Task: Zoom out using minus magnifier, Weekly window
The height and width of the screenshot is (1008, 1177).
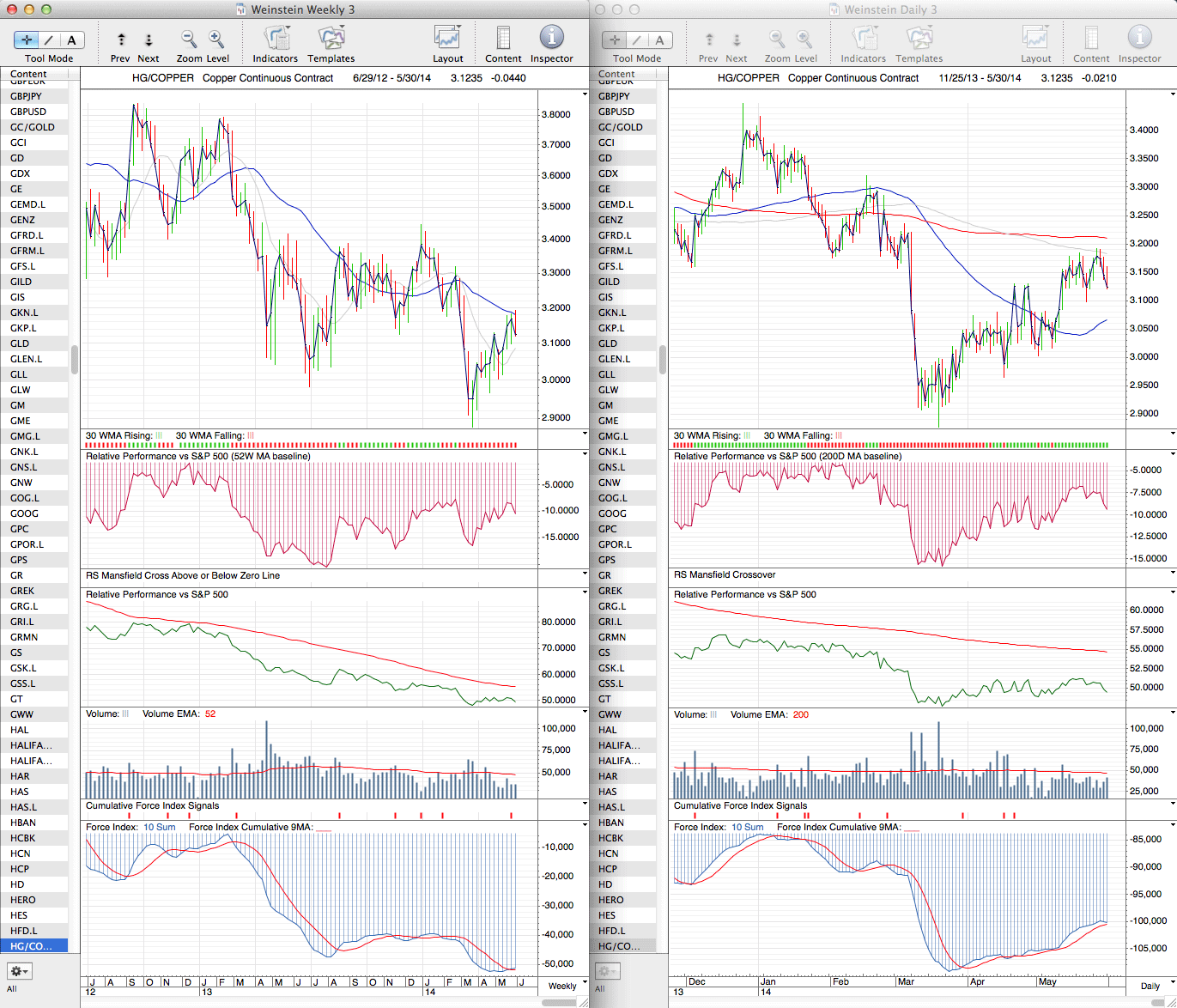Action: point(189,39)
